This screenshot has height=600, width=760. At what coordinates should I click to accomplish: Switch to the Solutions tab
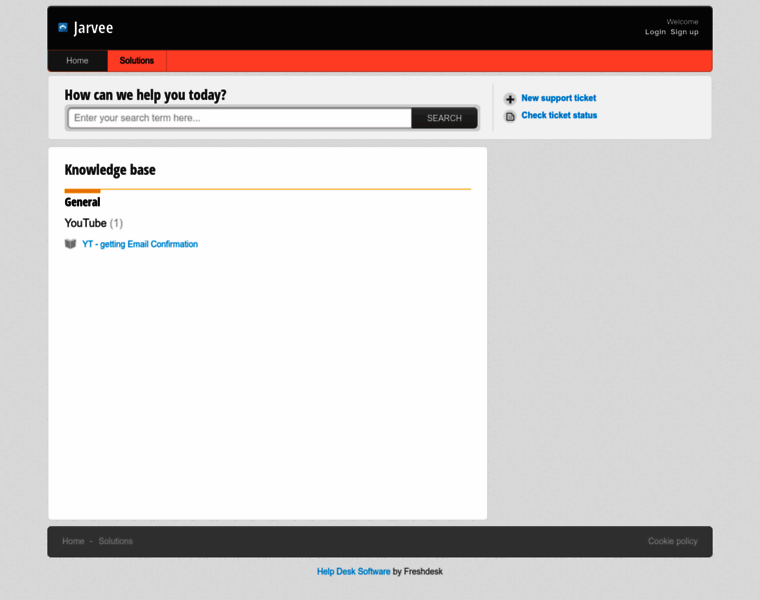click(x=137, y=61)
